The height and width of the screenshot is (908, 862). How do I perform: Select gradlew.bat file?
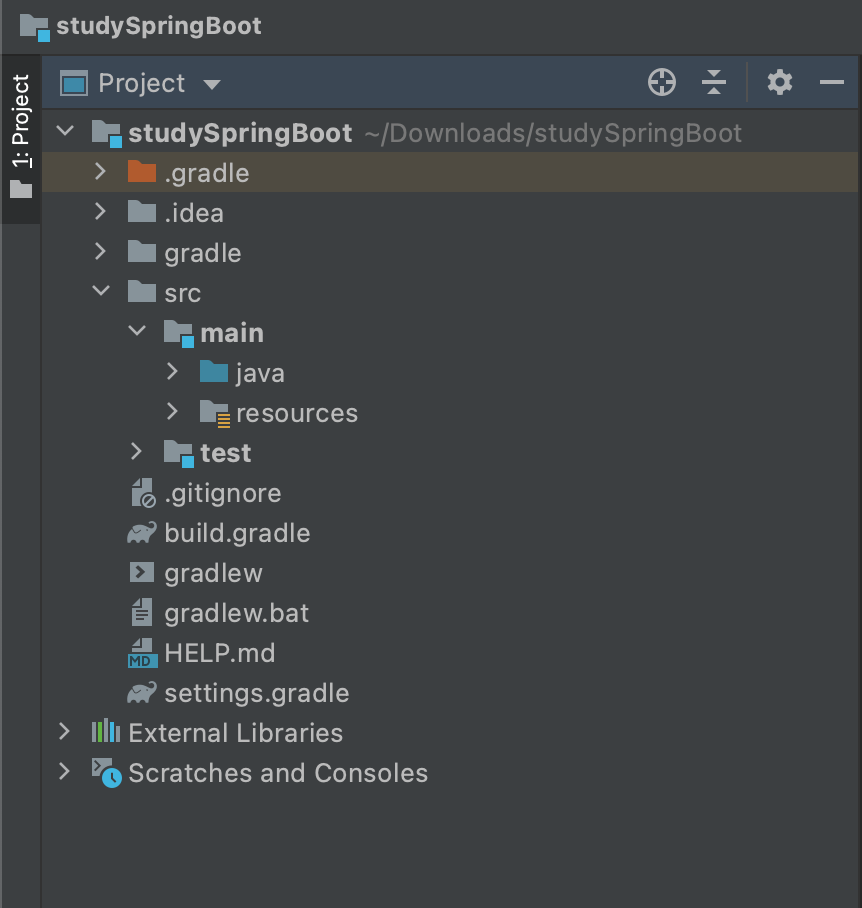click(236, 613)
